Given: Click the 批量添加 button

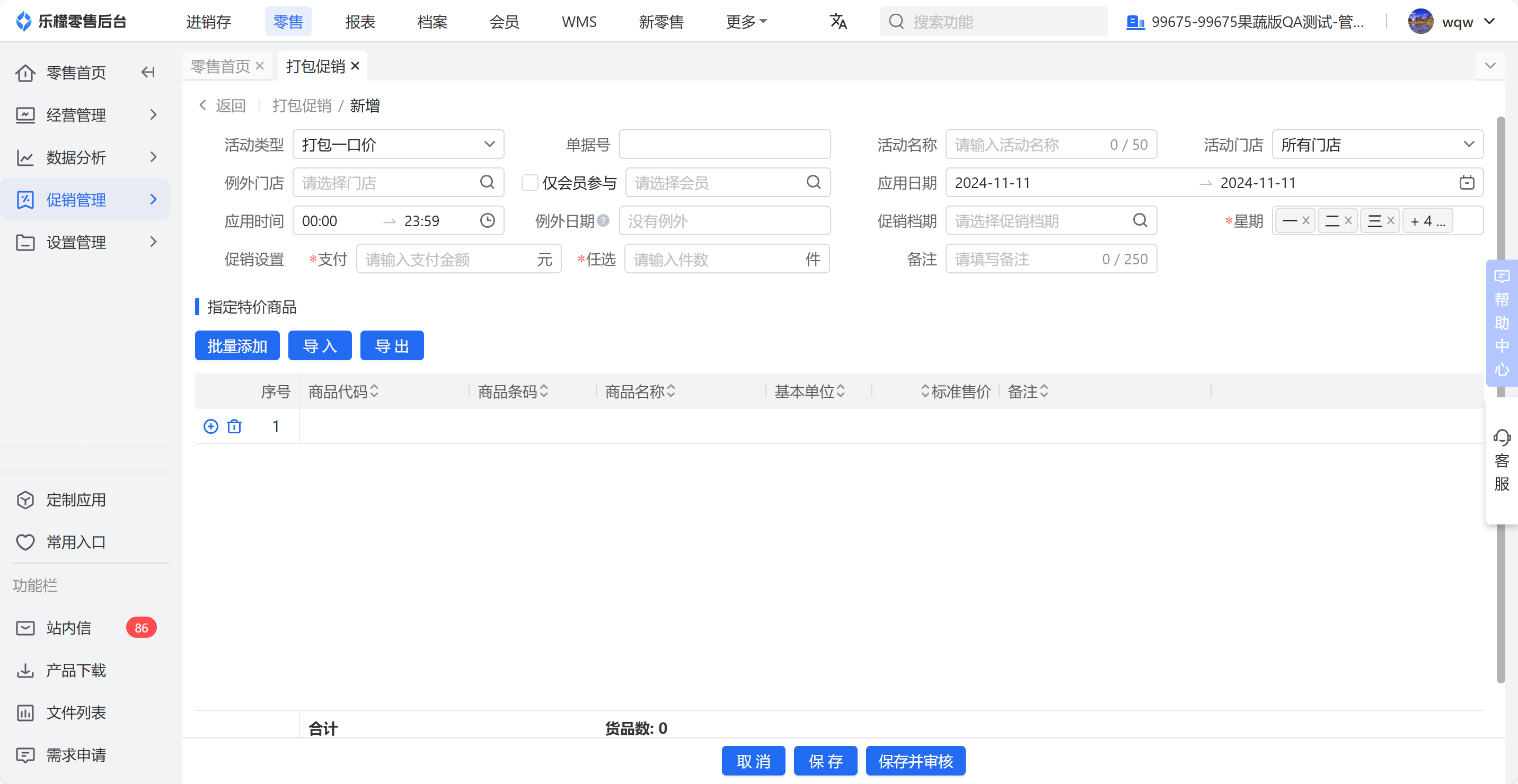Looking at the screenshot, I should [237, 346].
